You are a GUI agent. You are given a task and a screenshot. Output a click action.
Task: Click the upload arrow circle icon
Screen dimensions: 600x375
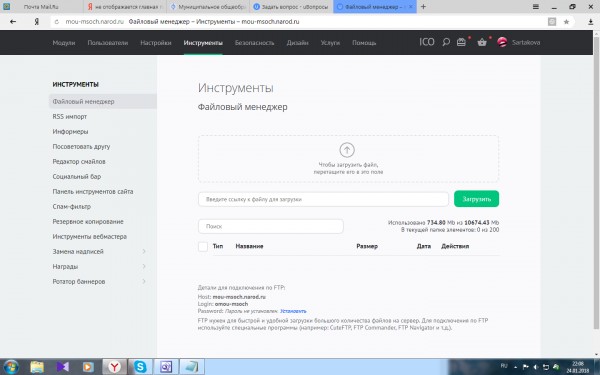tap(347, 150)
